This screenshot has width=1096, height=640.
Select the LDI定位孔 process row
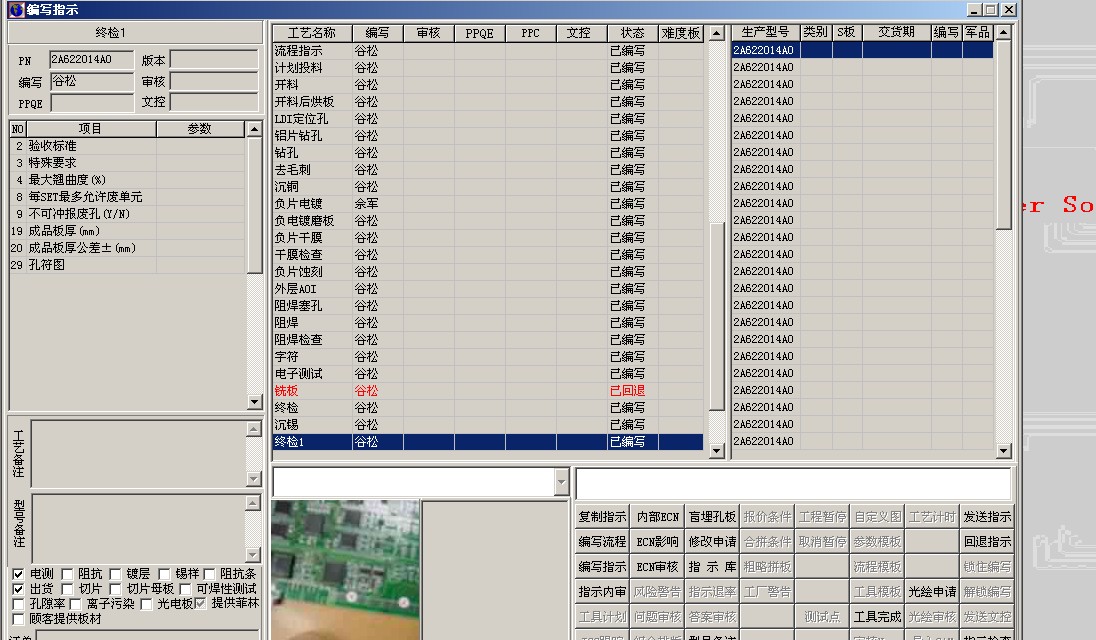point(487,119)
